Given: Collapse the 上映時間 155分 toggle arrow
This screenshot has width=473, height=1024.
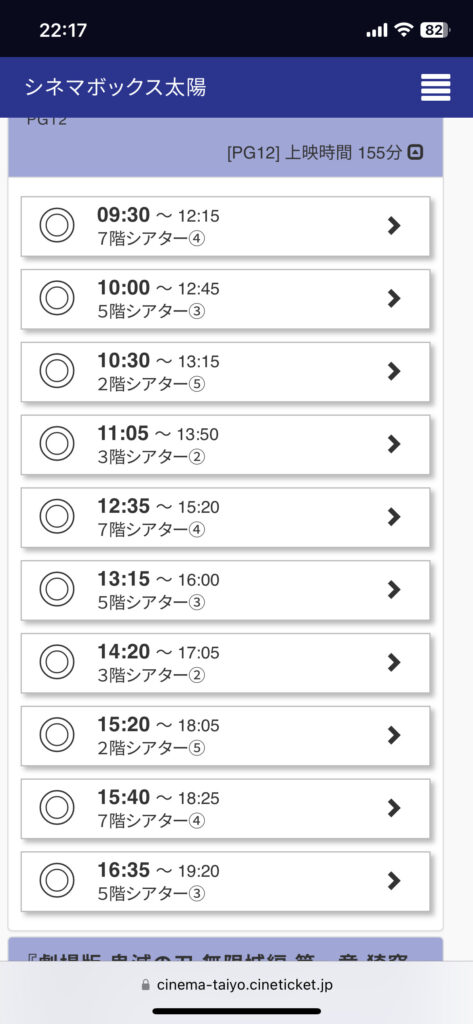Looking at the screenshot, I should coord(416,153).
